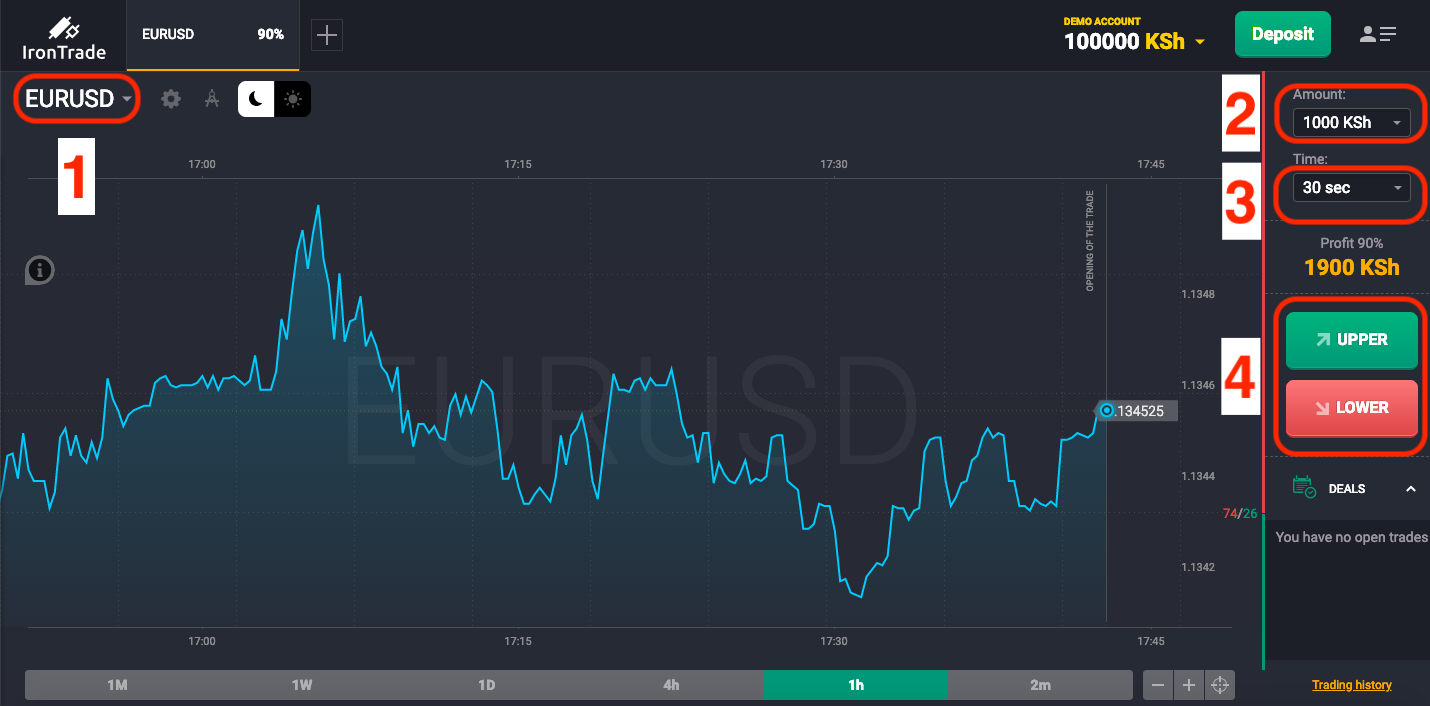Add a new asset tab
Screen dimensions: 1430x706
327,35
